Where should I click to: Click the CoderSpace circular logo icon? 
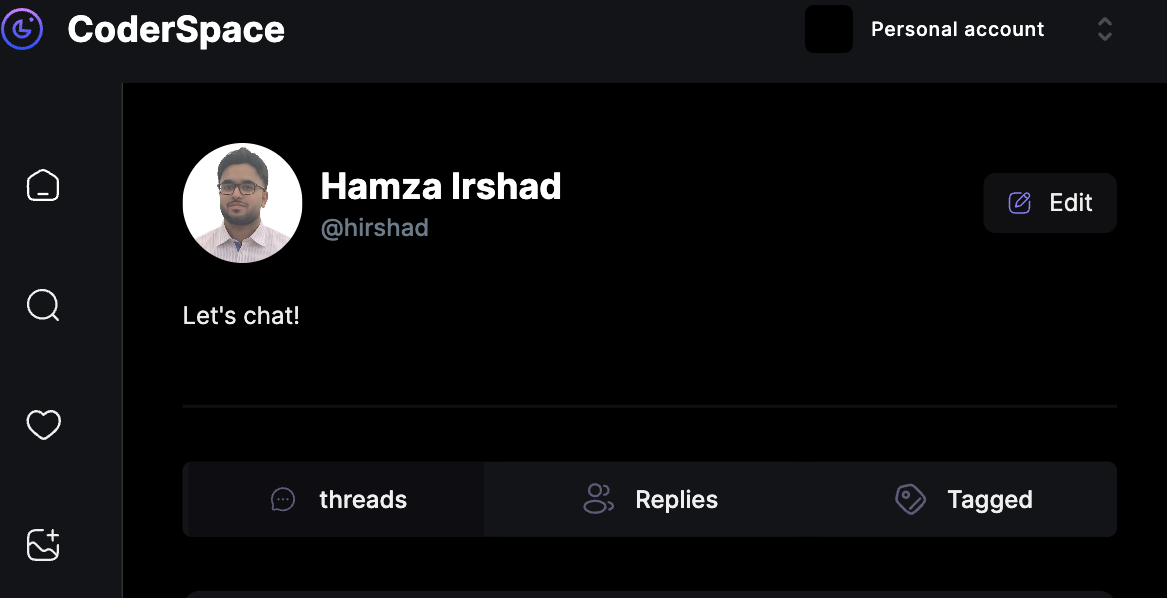[x=22, y=29]
